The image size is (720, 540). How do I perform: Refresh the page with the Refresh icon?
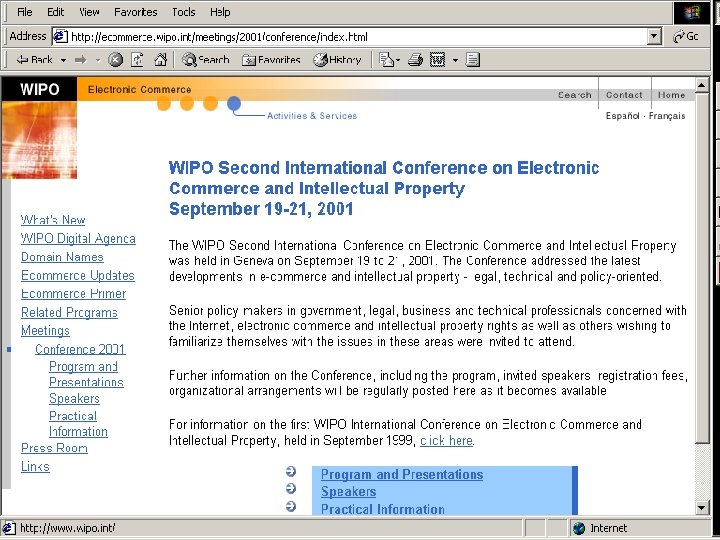tap(137, 60)
